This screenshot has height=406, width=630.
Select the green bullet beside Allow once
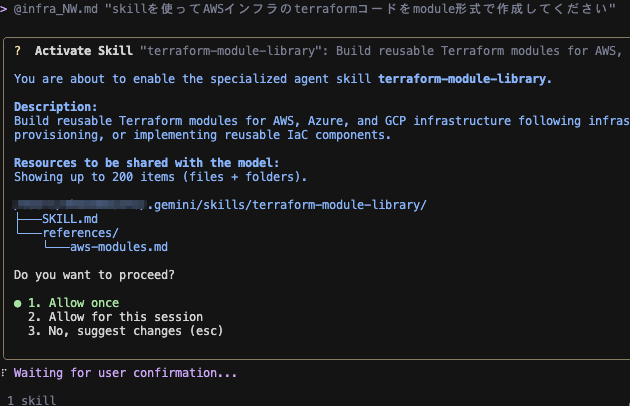[17, 303]
